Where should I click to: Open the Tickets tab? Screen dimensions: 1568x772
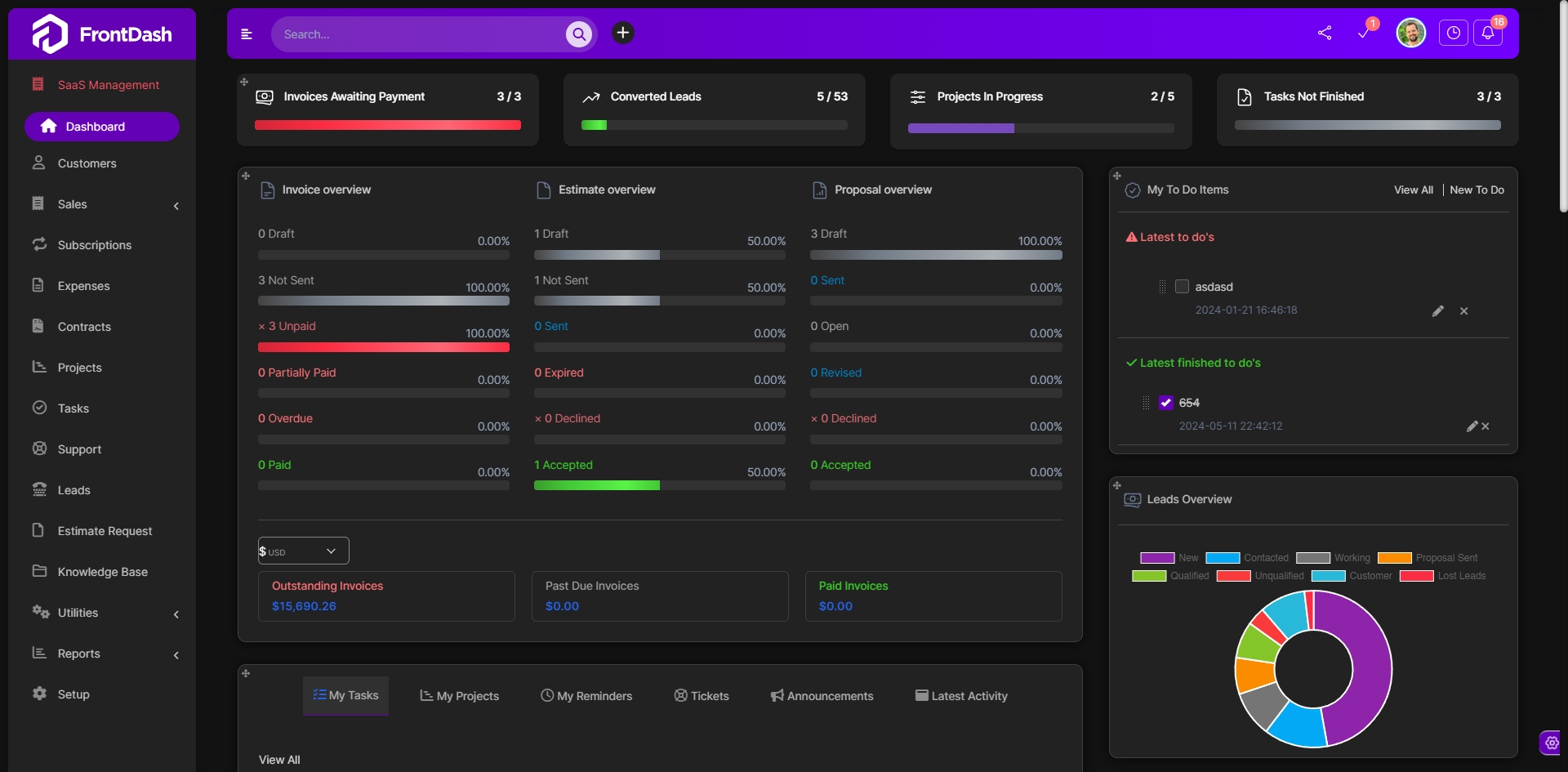pos(701,695)
